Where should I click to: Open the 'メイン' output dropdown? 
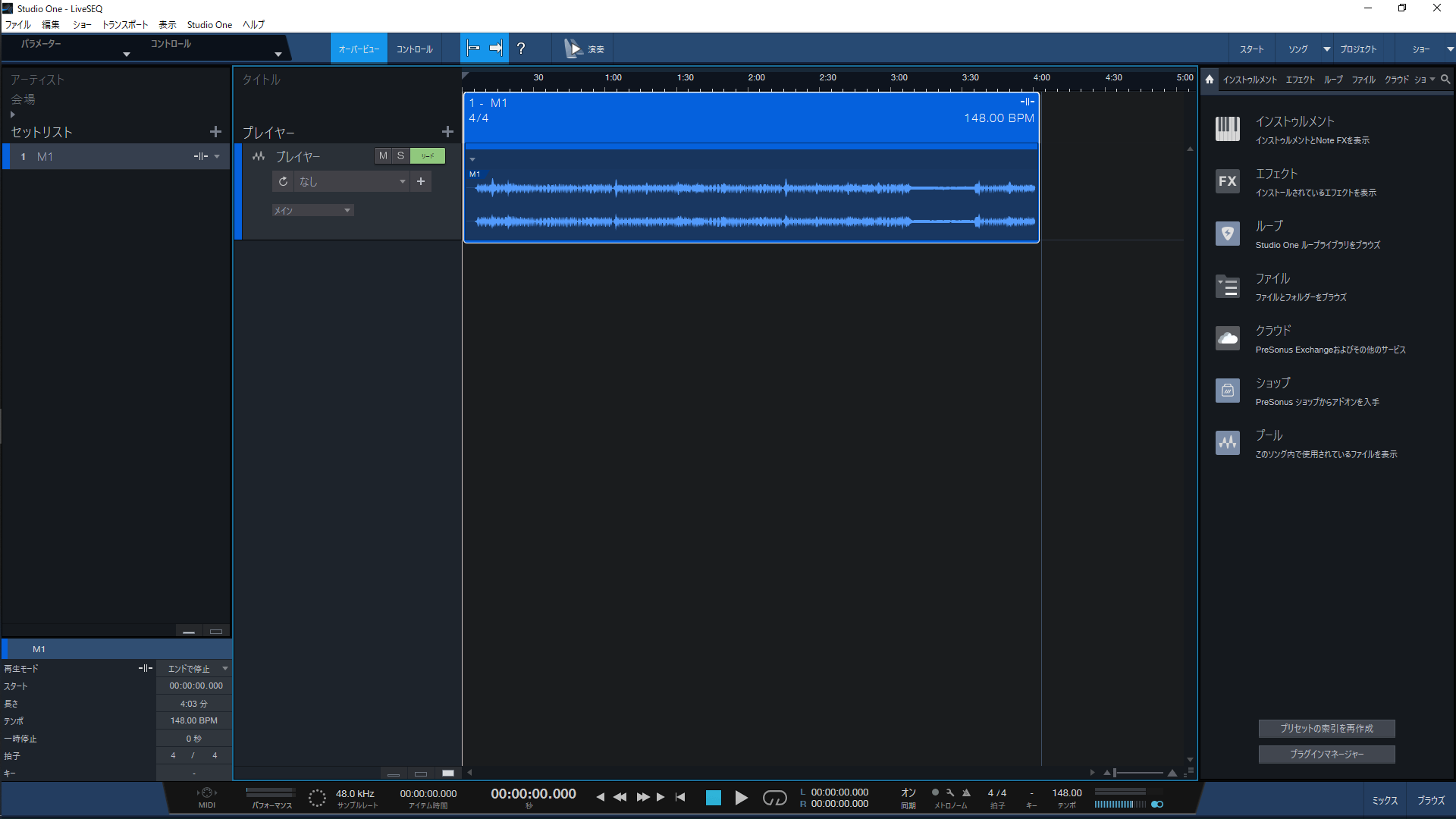click(x=312, y=210)
